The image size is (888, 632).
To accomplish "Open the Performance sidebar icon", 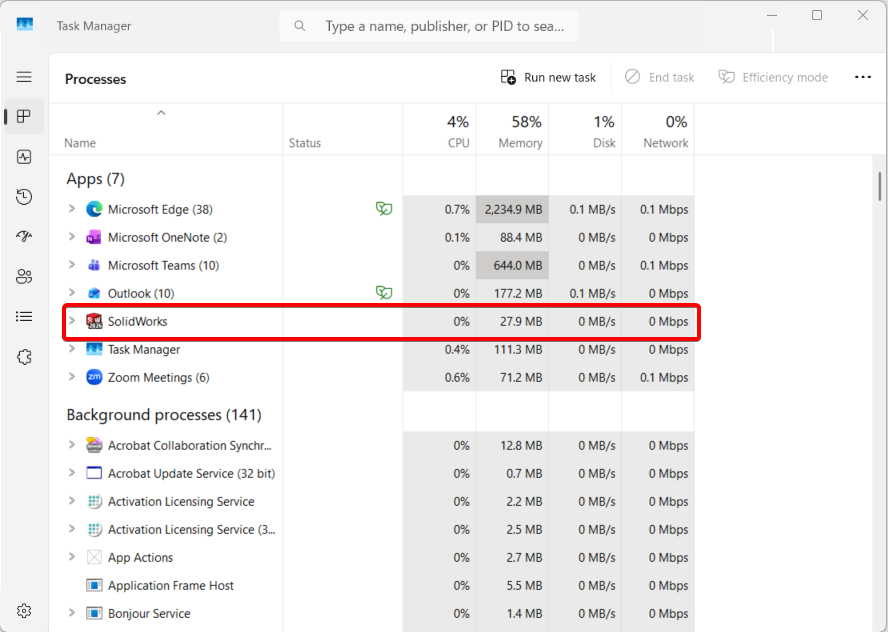I will coord(24,157).
